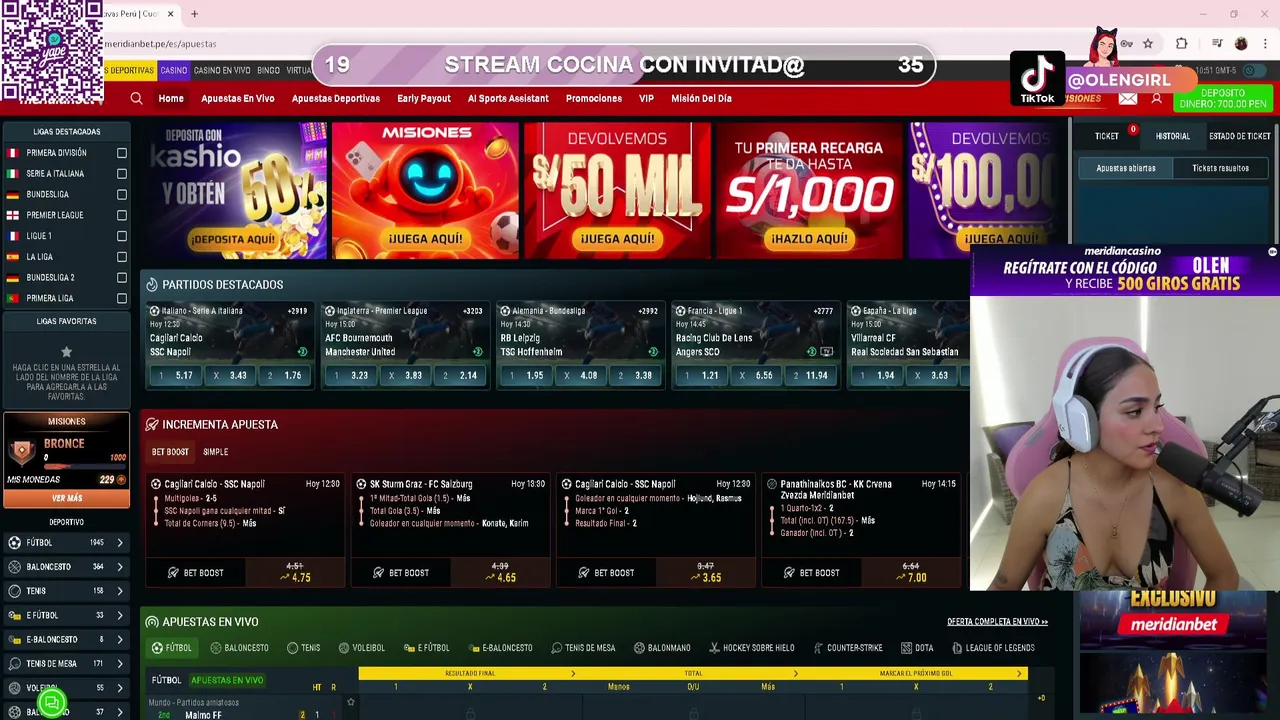
Task: Expand the E Fútbol chevron
Action: tap(120, 615)
